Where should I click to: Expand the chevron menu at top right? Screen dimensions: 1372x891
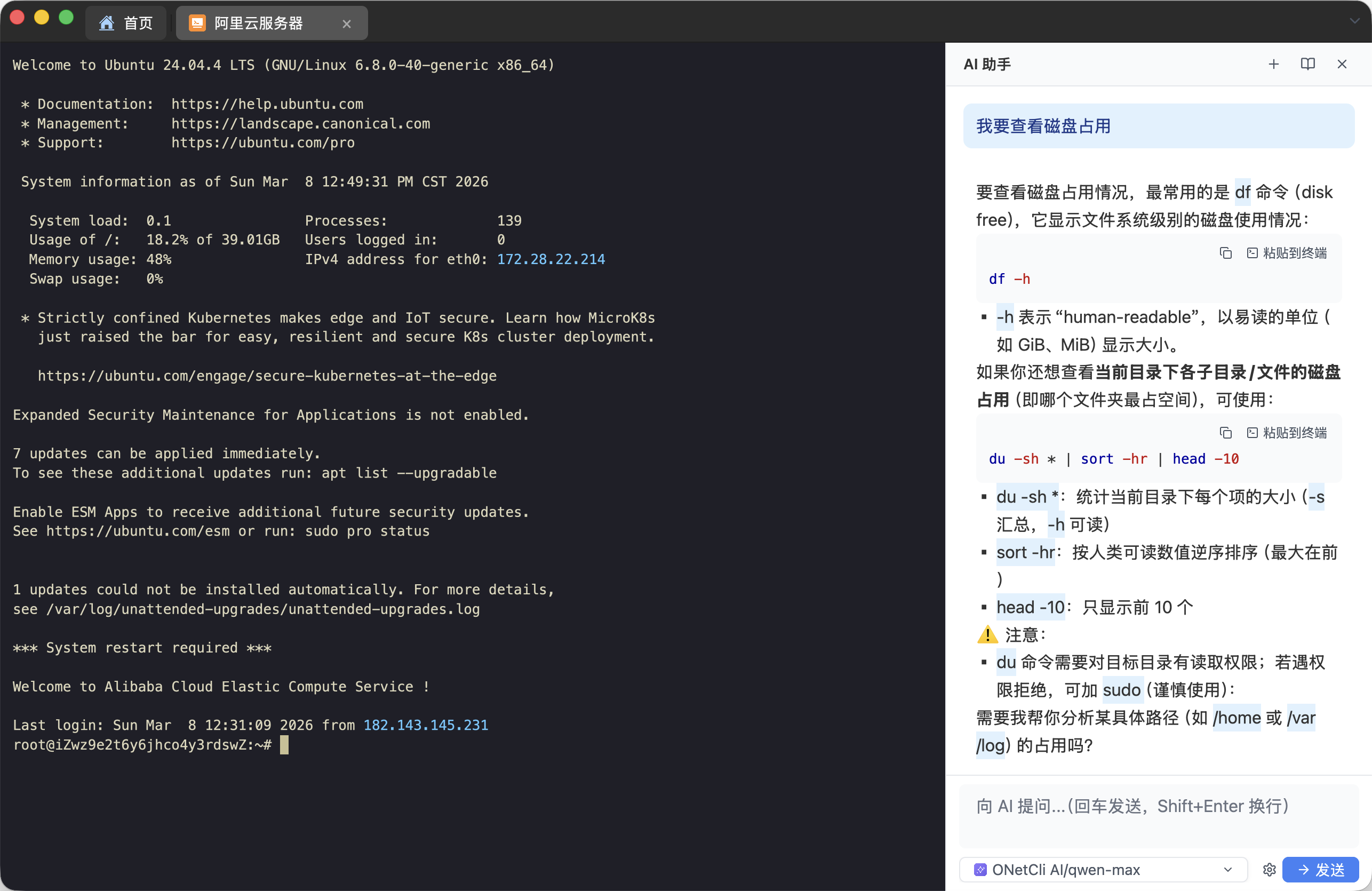tap(1355, 21)
